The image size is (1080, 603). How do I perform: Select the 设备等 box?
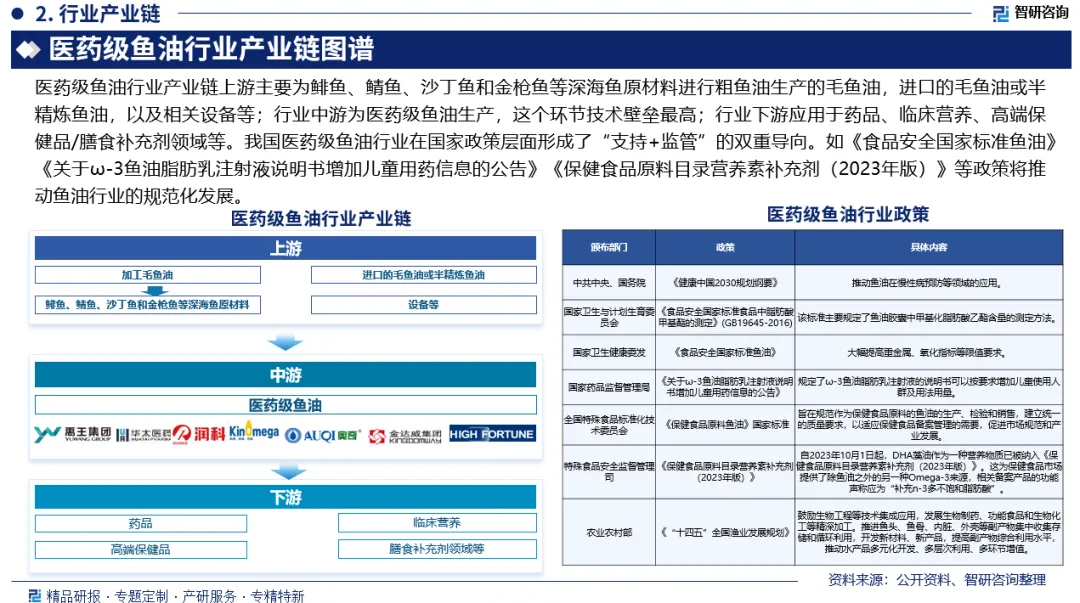pos(424,305)
